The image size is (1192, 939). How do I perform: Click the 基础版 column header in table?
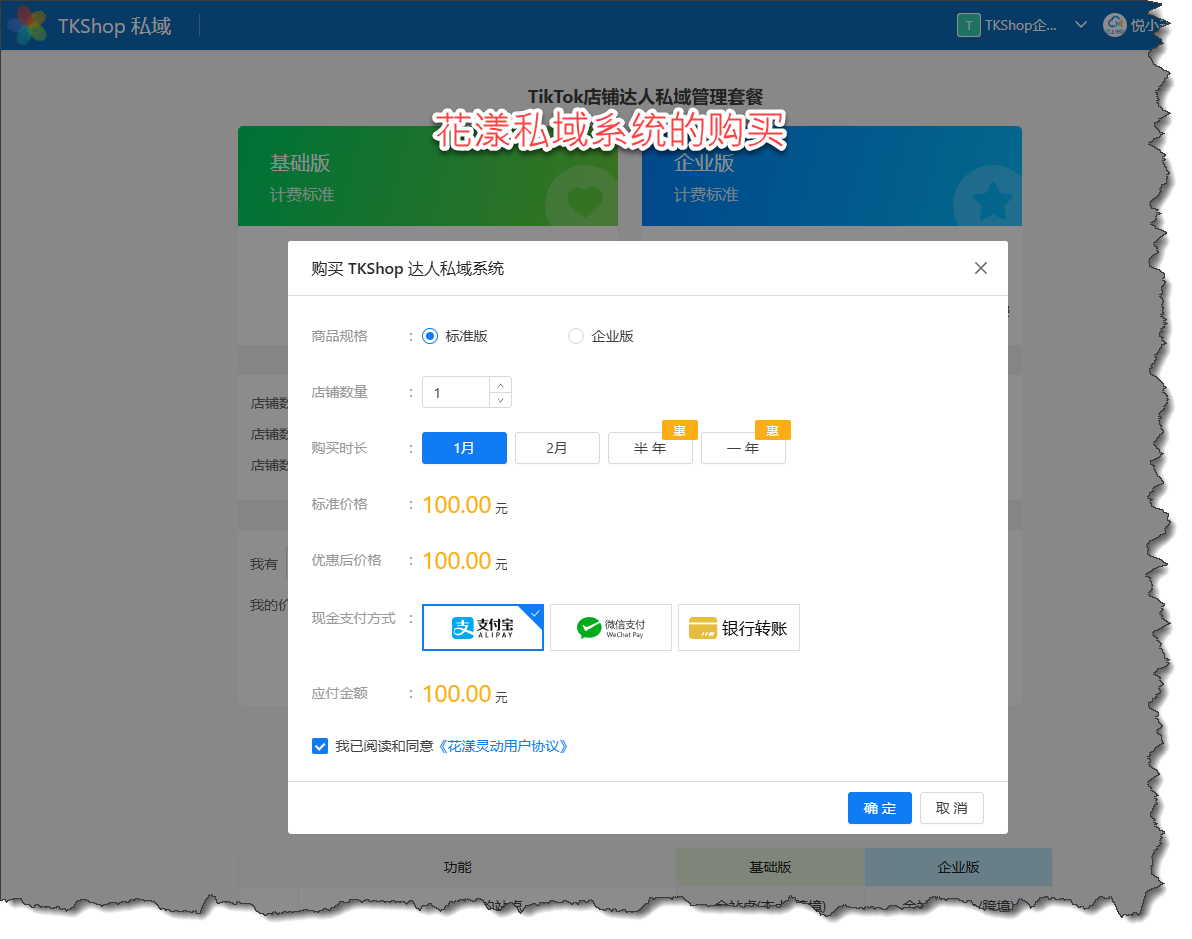pyautogui.click(x=770, y=867)
